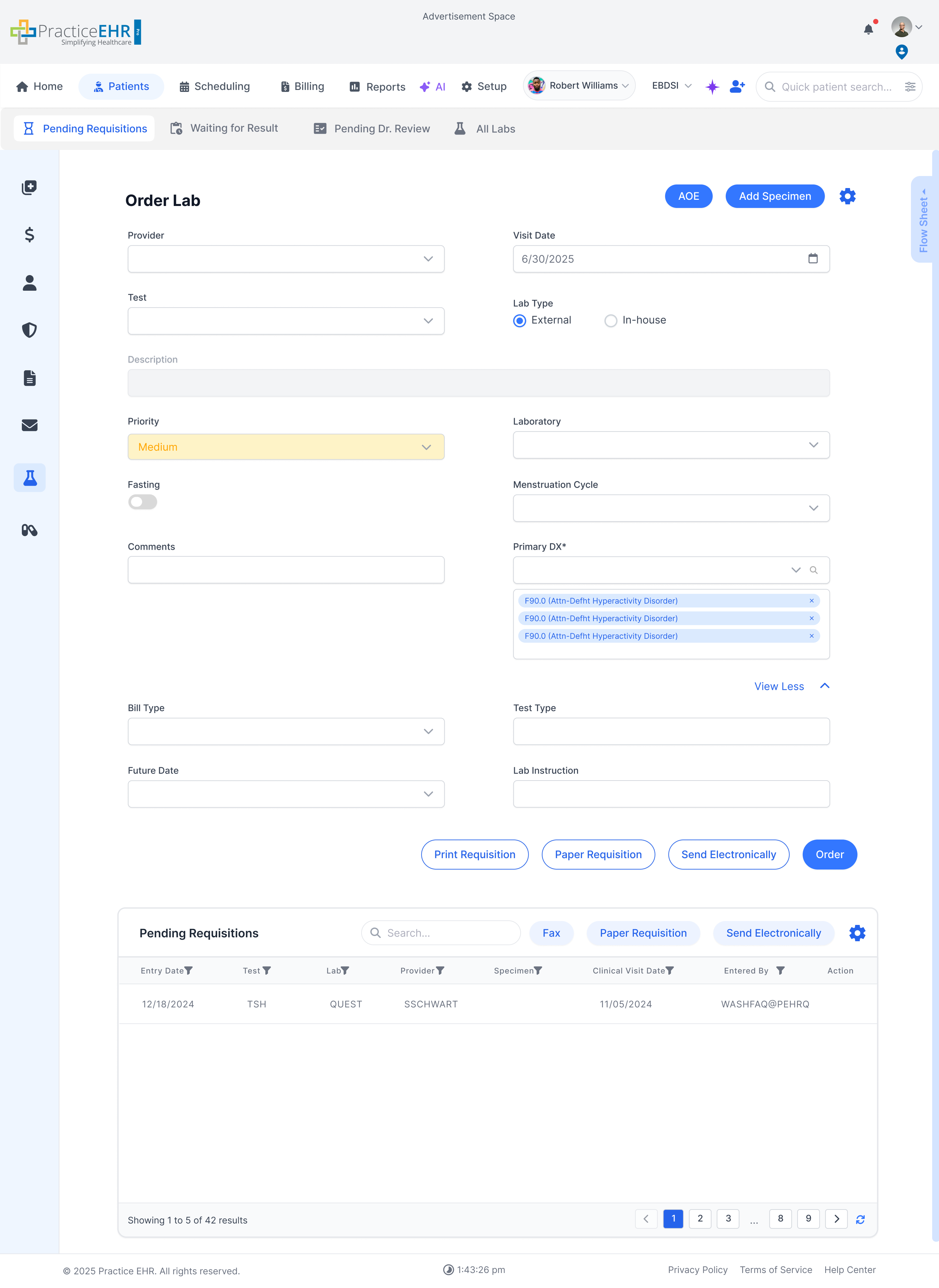Open the add-patient icon near quick search
The height and width of the screenshot is (1288, 939).
pyautogui.click(x=737, y=86)
